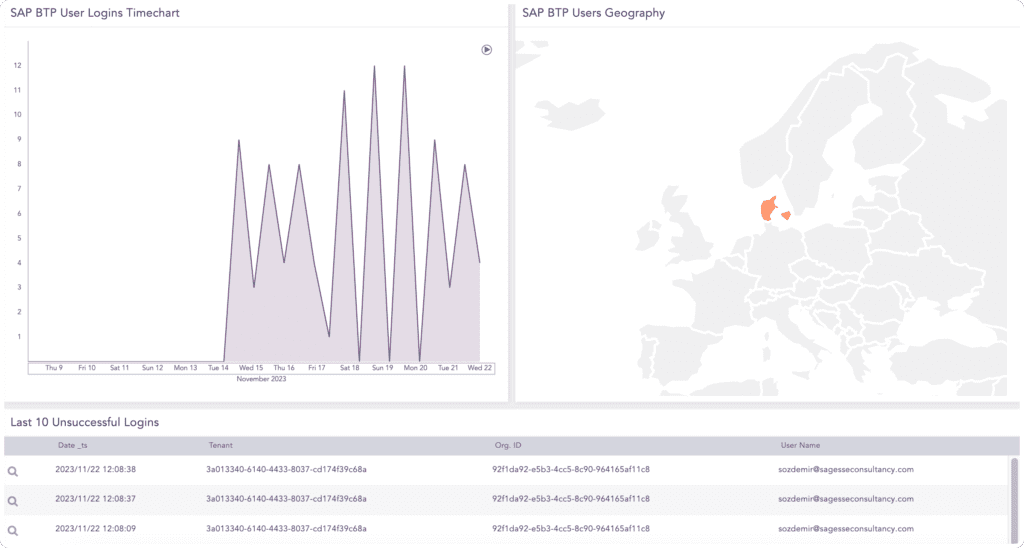Click the y-axis value 12

click(x=18, y=65)
